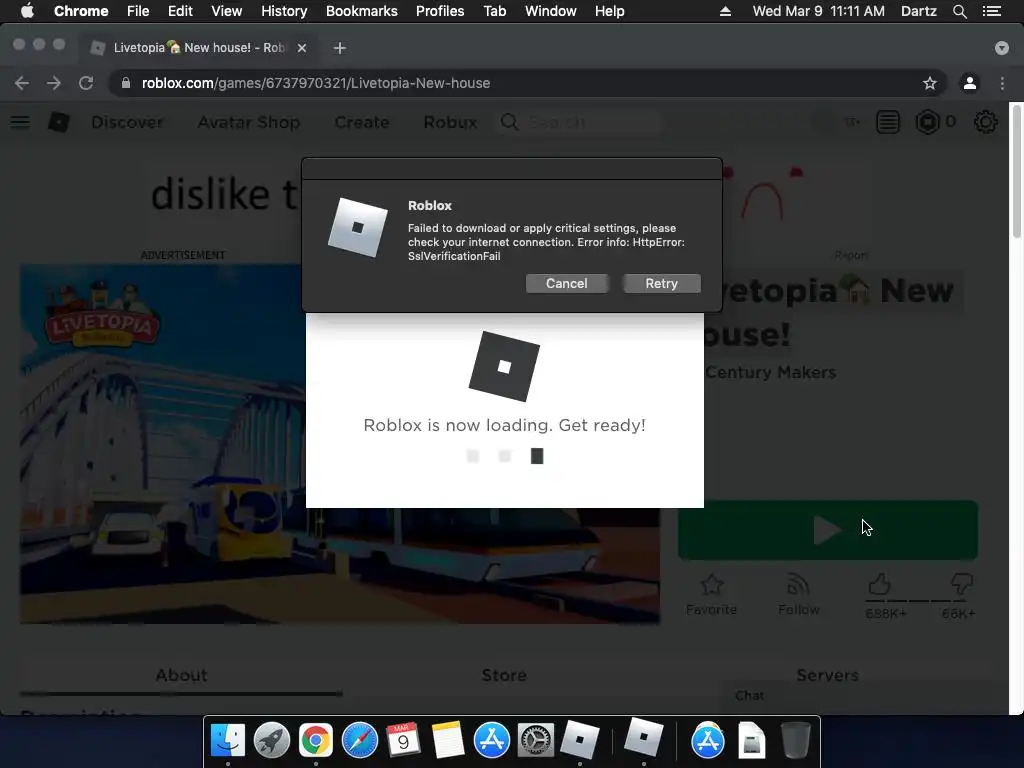Image resolution: width=1024 pixels, height=768 pixels.
Task: Open the Window menu
Action: tap(551, 11)
